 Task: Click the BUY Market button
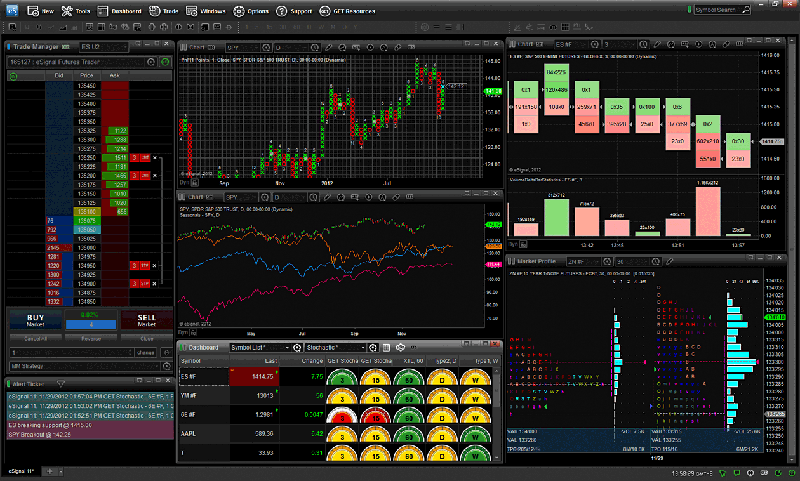36,320
